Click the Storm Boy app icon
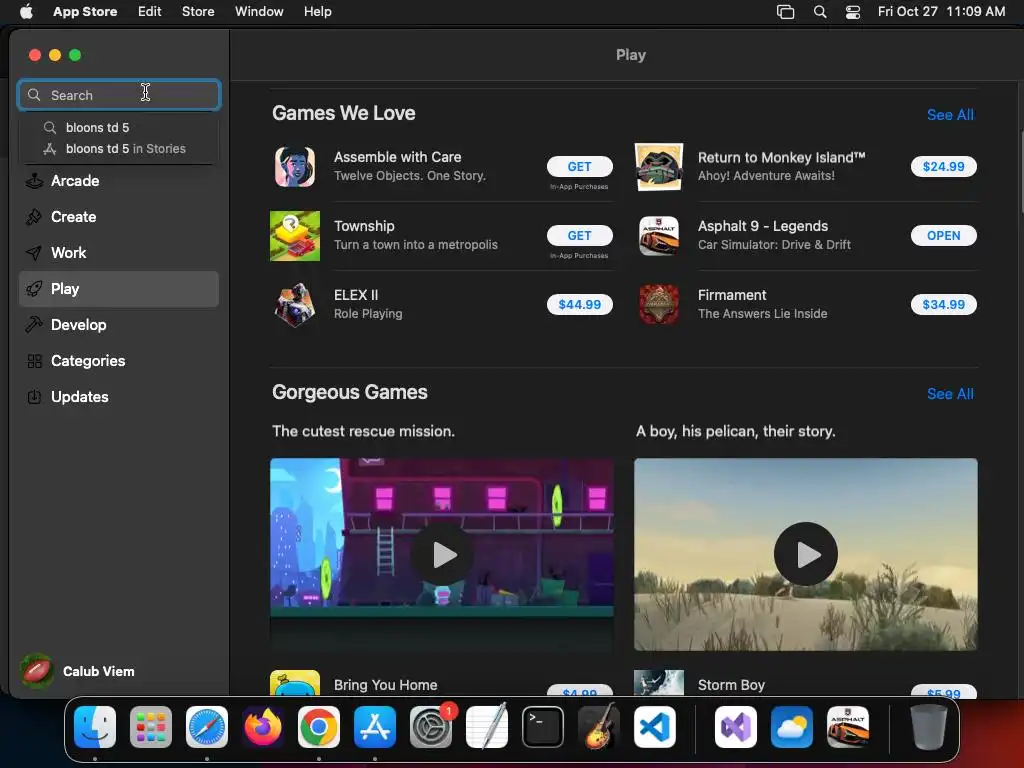1024x768 pixels. [658, 682]
